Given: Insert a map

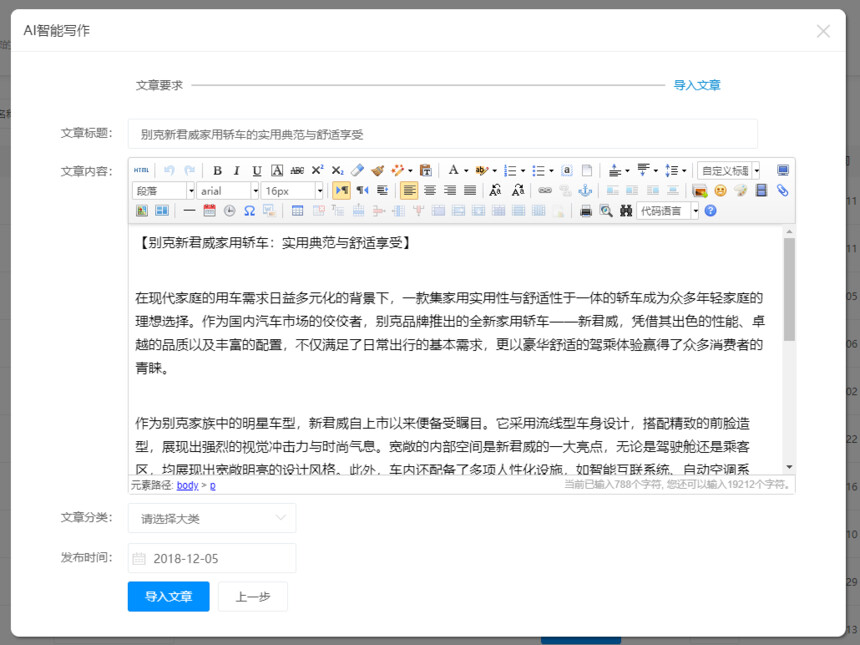Looking at the screenshot, I should 142,211.
